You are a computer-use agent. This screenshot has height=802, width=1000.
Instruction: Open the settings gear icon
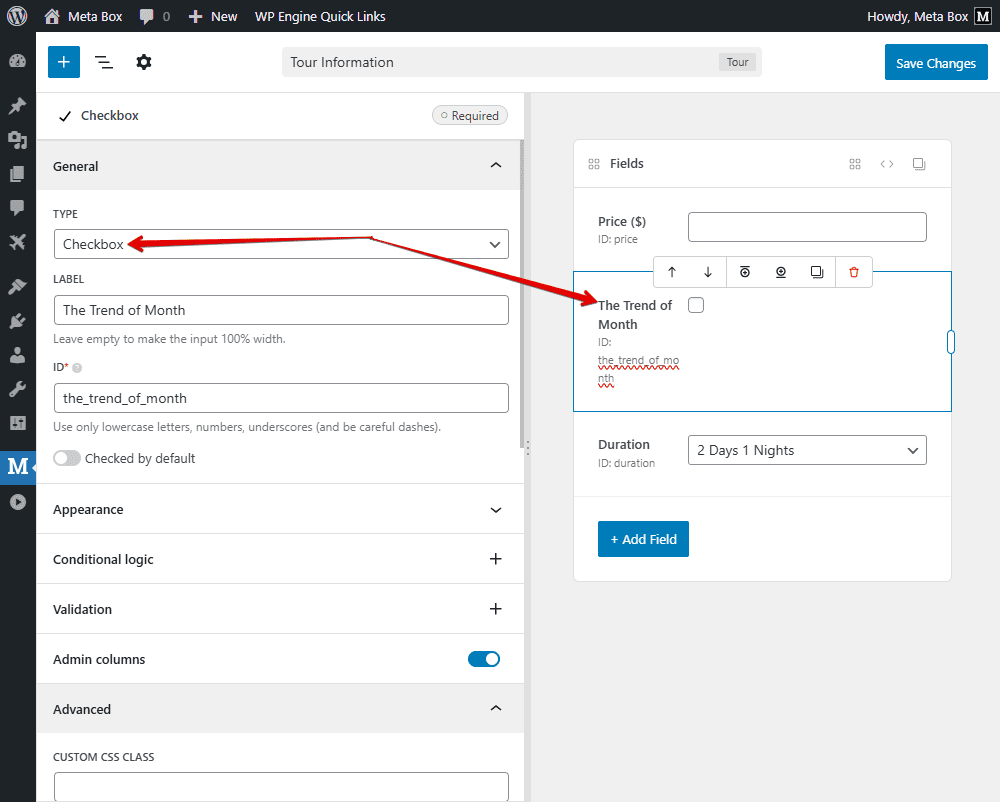144,62
